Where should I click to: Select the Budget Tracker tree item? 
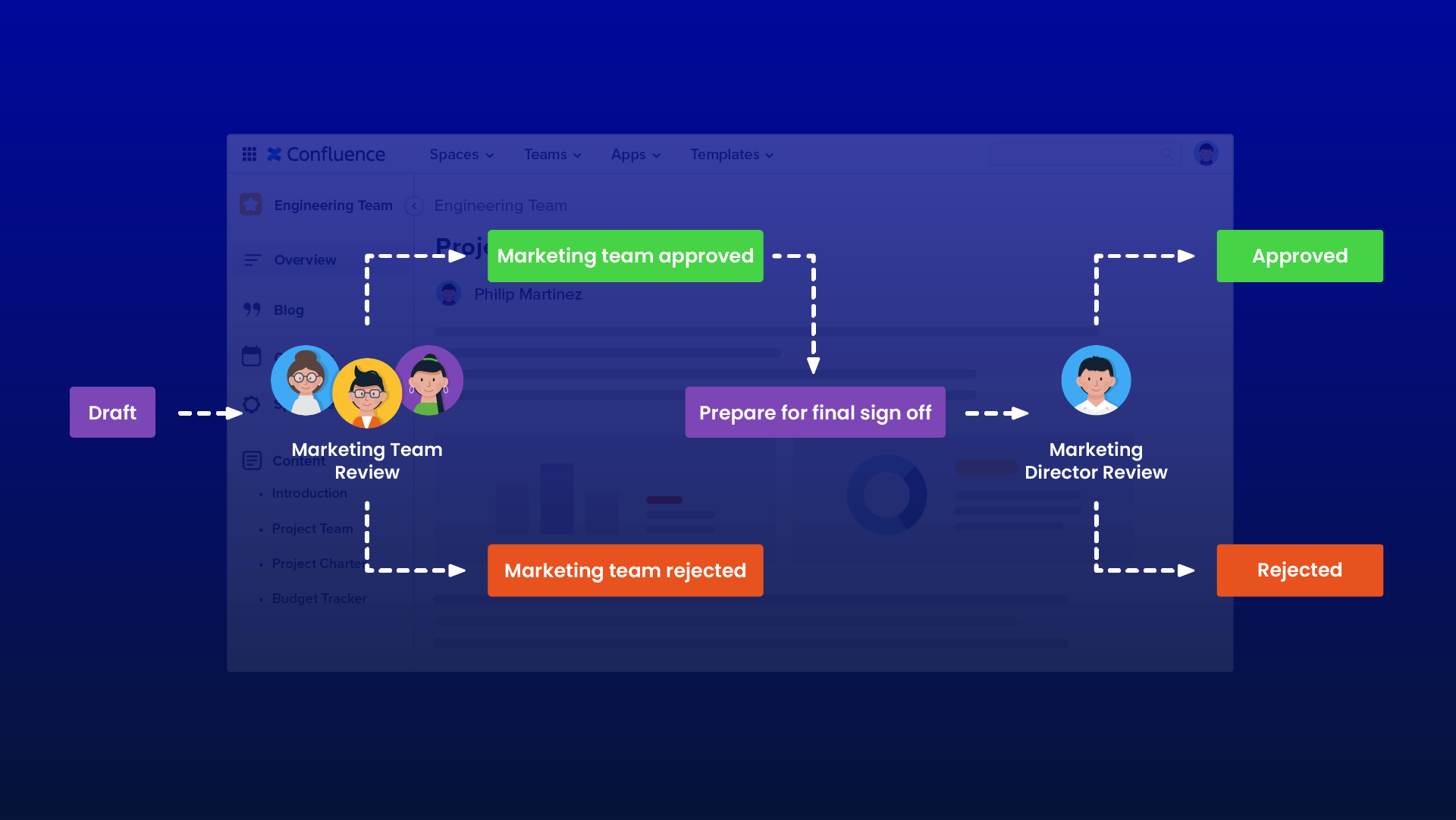(318, 598)
